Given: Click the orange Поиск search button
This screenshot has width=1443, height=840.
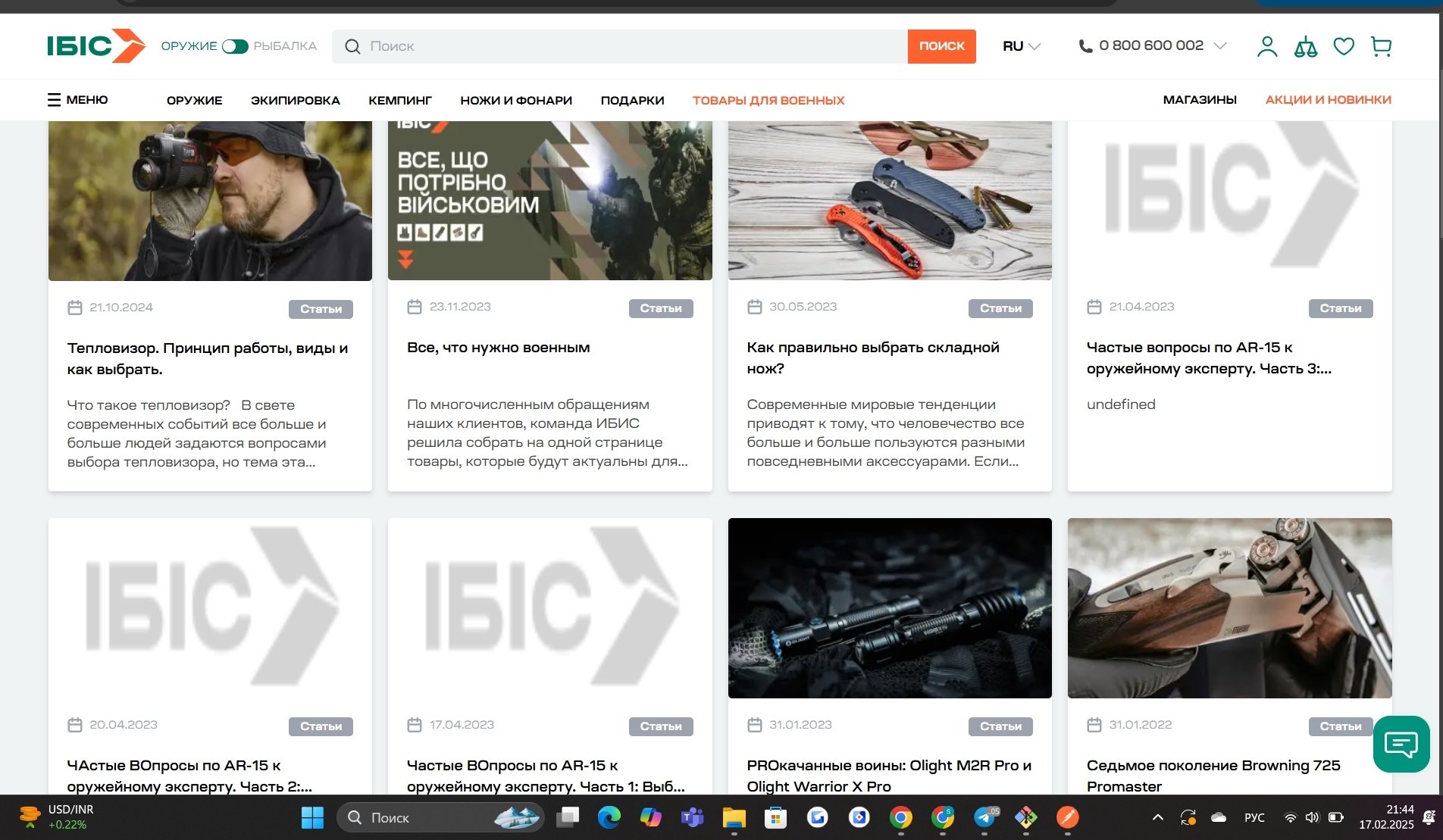Looking at the screenshot, I should [941, 46].
